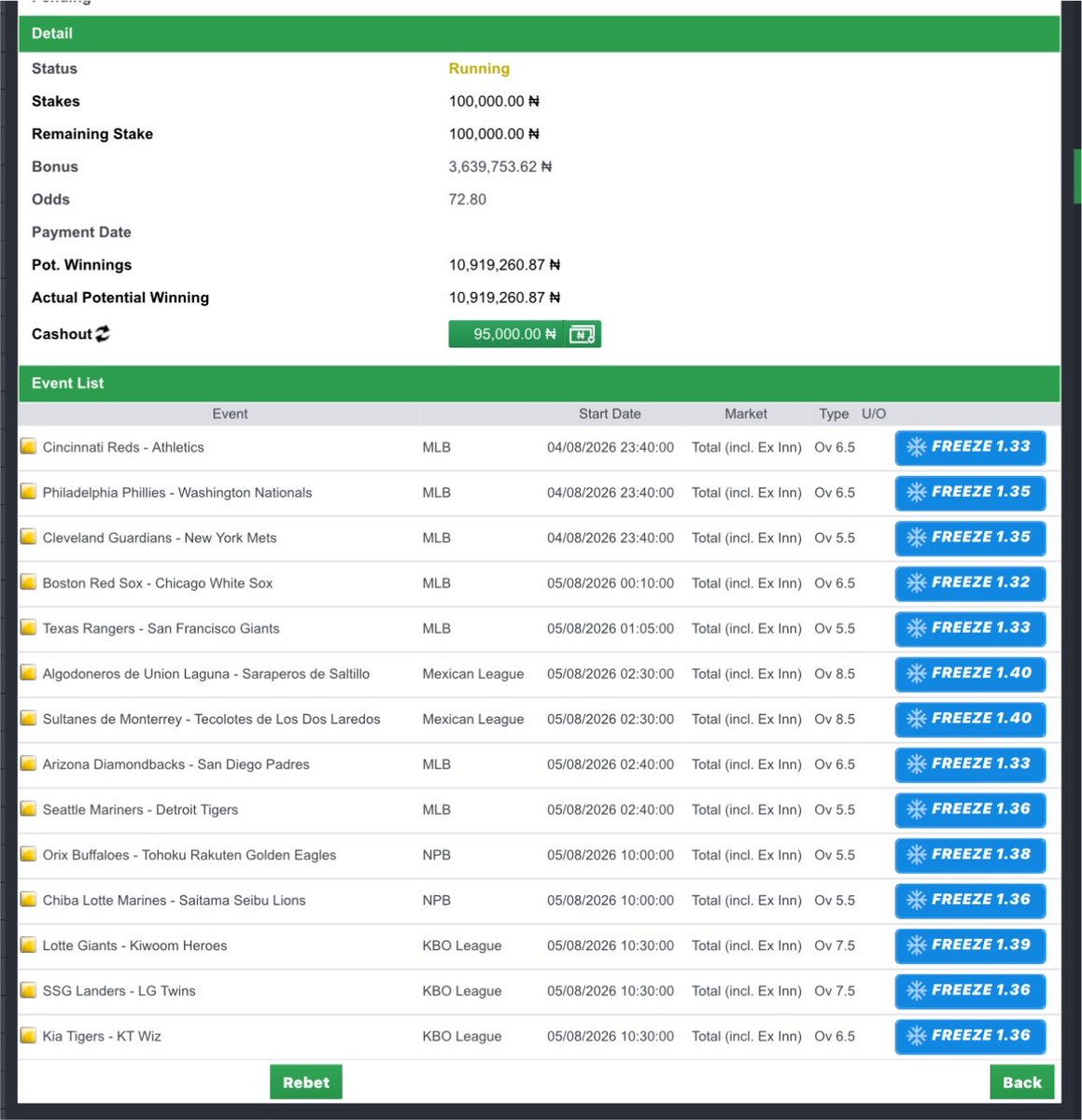Viewport: 1082px width, 1120px height.
Task: Freeze Boston Red Sox - Chicago White Sox at 1.32
Action: click(x=970, y=582)
